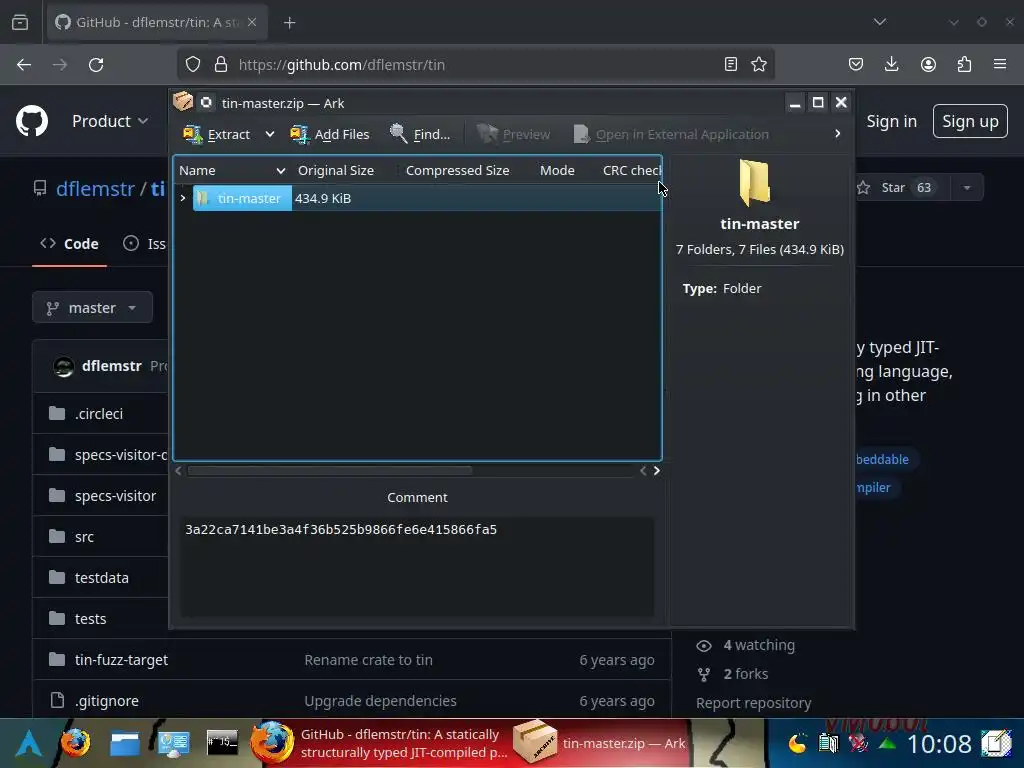Bookmark this page with star icon
The image size is (1024, 768).
point(759,64)
